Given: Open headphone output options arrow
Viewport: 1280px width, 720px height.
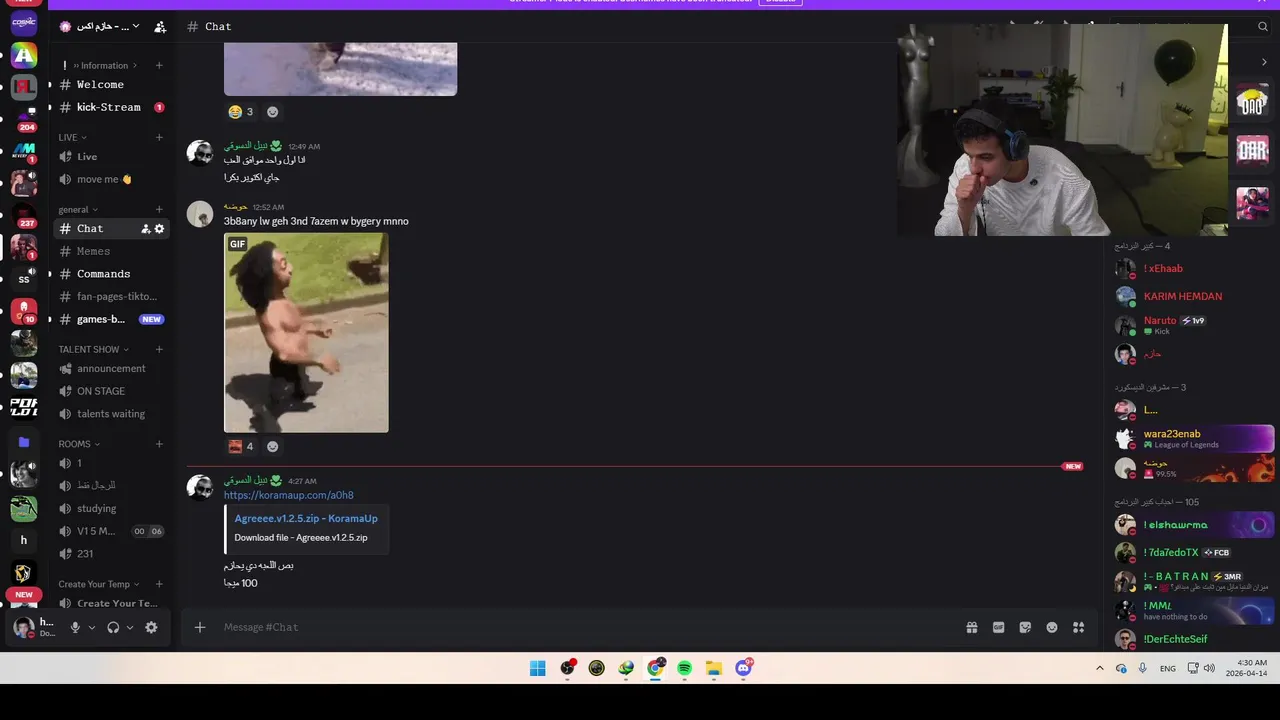Looking at the screenshot, I should pyautogui.click(x=130, y=628).
